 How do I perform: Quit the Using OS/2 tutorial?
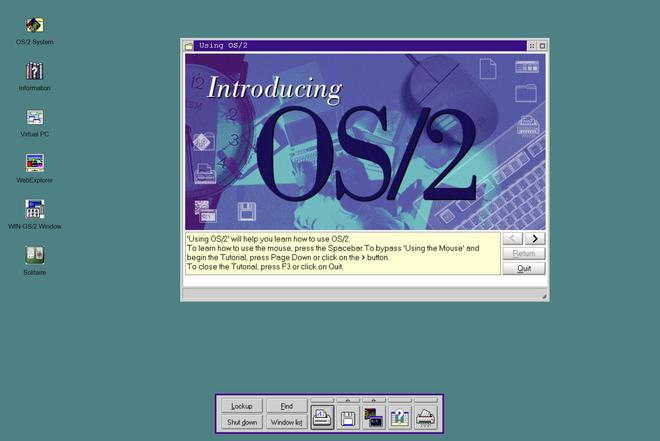pos(524,268)
